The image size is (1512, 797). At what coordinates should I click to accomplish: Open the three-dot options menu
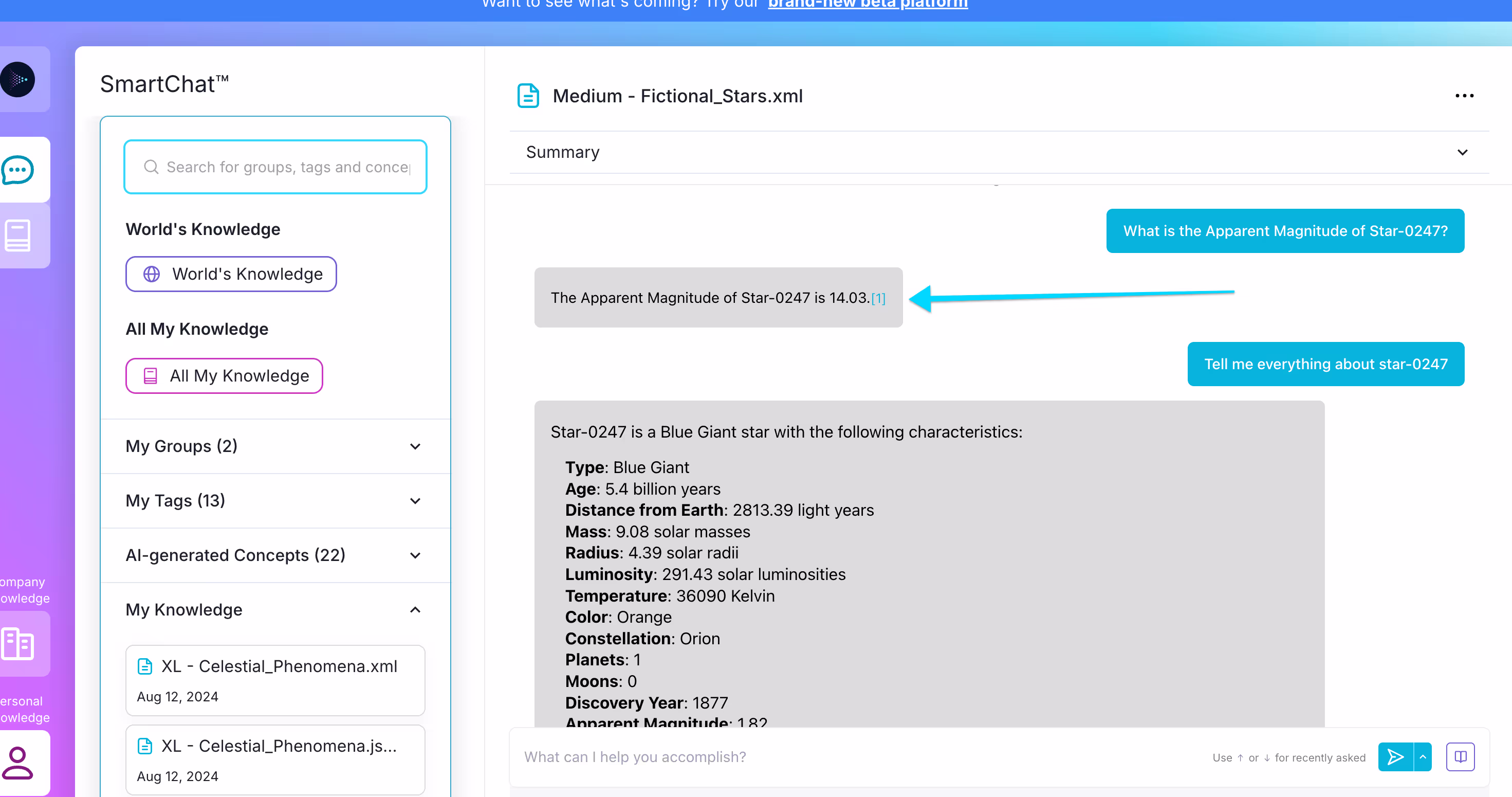[1464, 96]
